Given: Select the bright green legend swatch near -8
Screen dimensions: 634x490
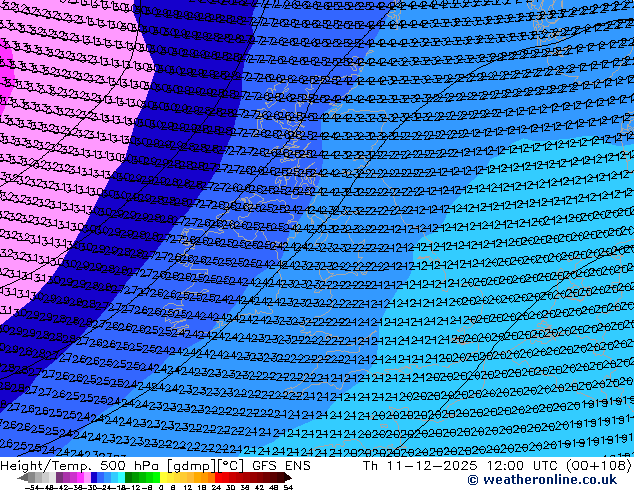Looking at the screenshot, I should pos(156,477).
